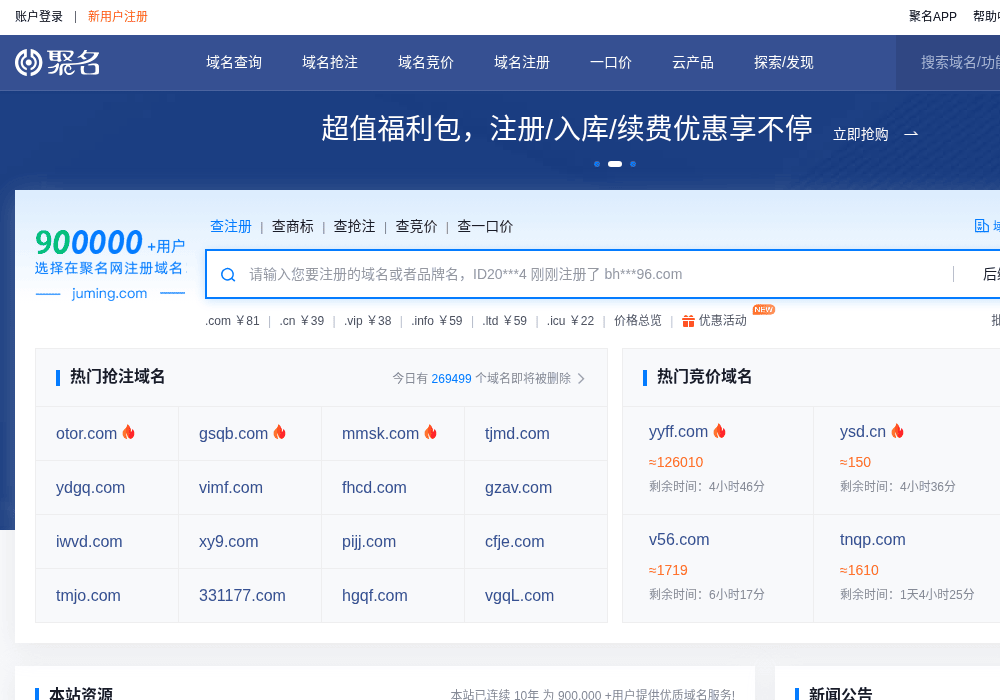Click juming.com text under 900000 users
1000x700 pixels.
click(110, 293)
